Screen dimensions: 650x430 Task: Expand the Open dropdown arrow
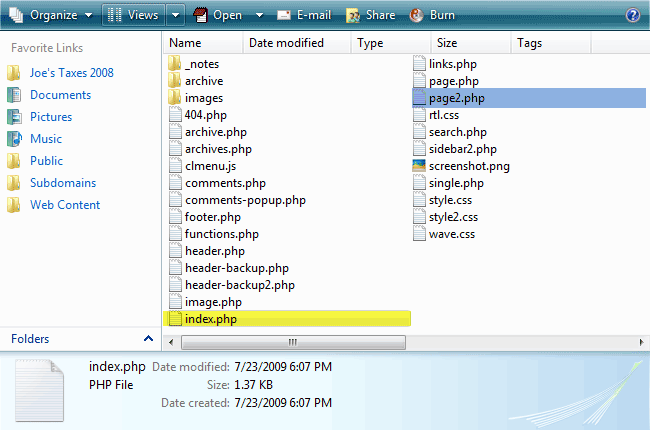click(x=260, y=15)
